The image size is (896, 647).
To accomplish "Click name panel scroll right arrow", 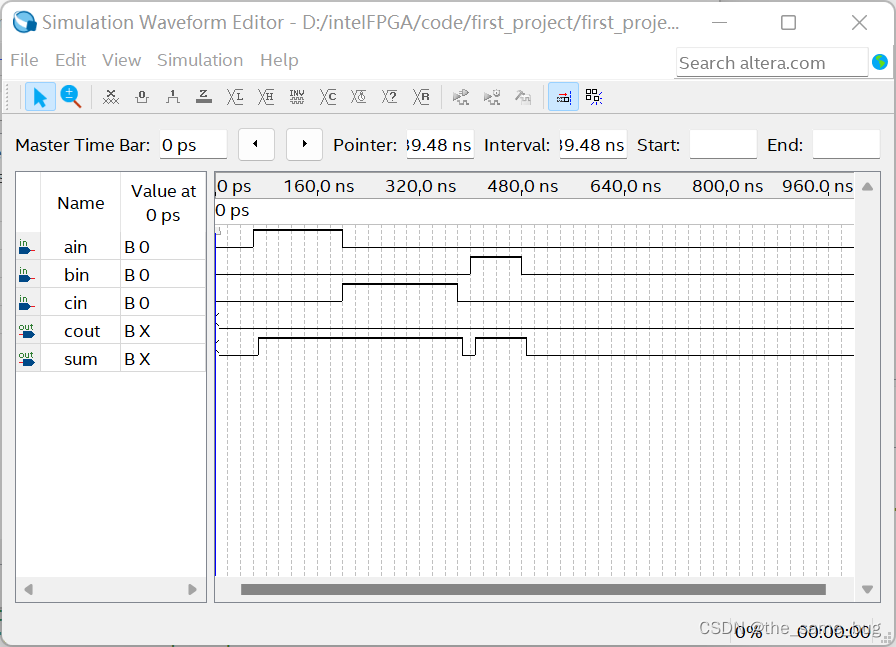I will pos(193,589).
